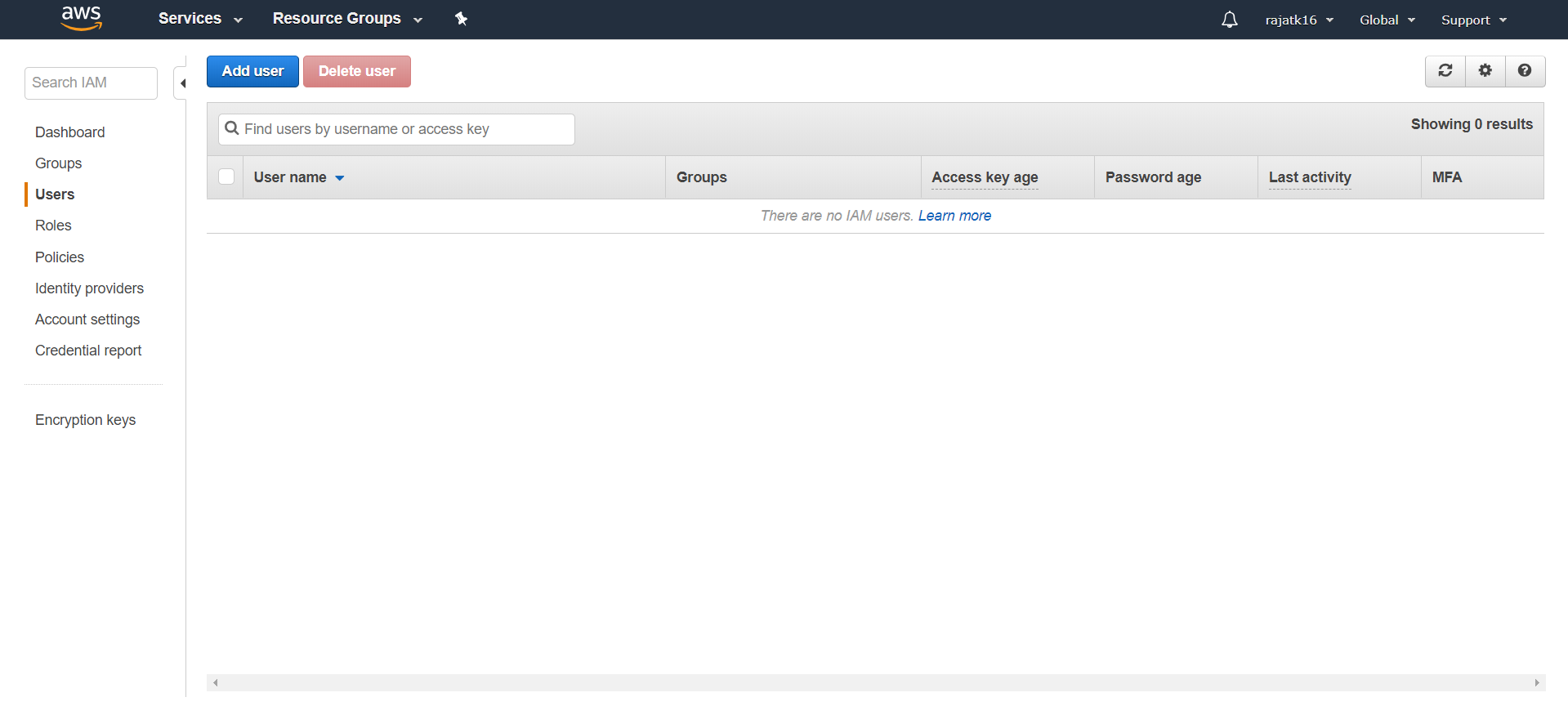Open the Support dropdown menu
The image size is (1568, 706).
1473,20
